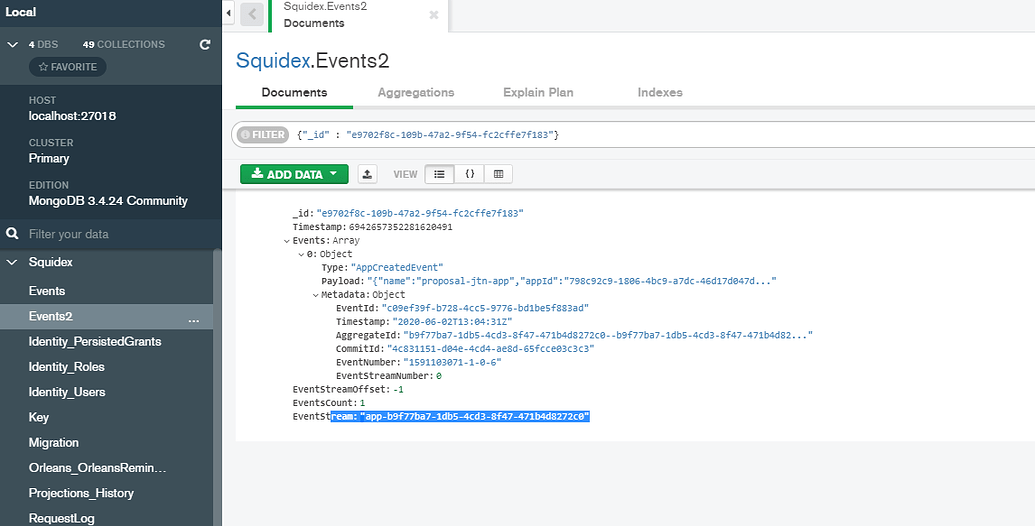This screenshot has width=1035, height=526.
Task: Open the Indexes tab
Action: point(660,92)
